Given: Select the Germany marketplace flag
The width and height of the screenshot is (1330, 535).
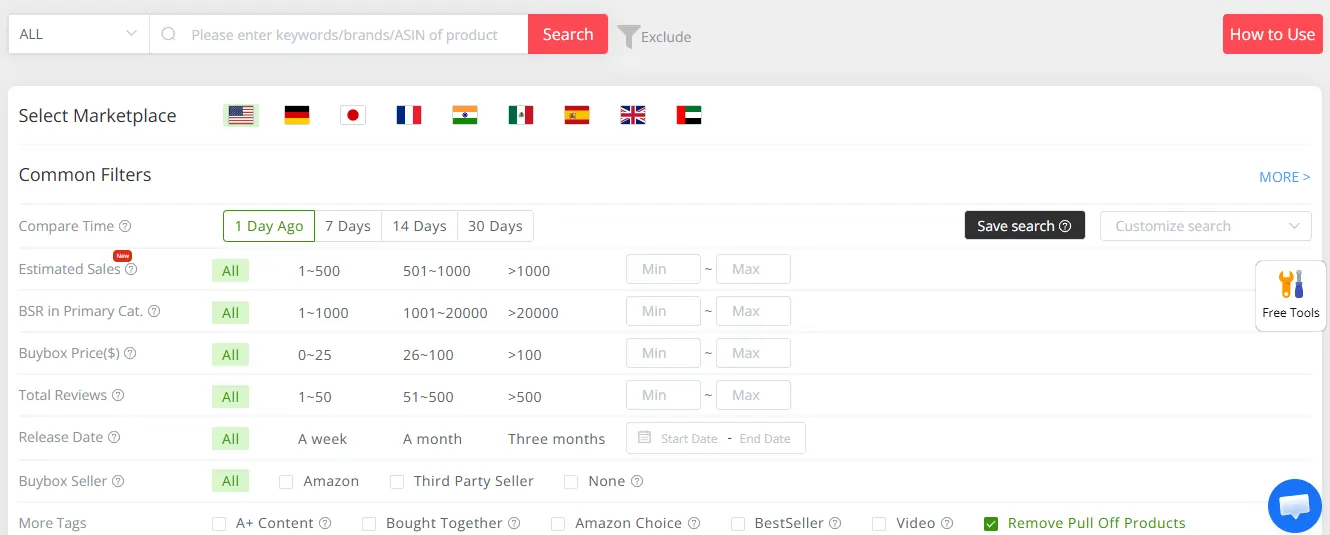Looking at the screenshot, I should click(x=297, y=115).
